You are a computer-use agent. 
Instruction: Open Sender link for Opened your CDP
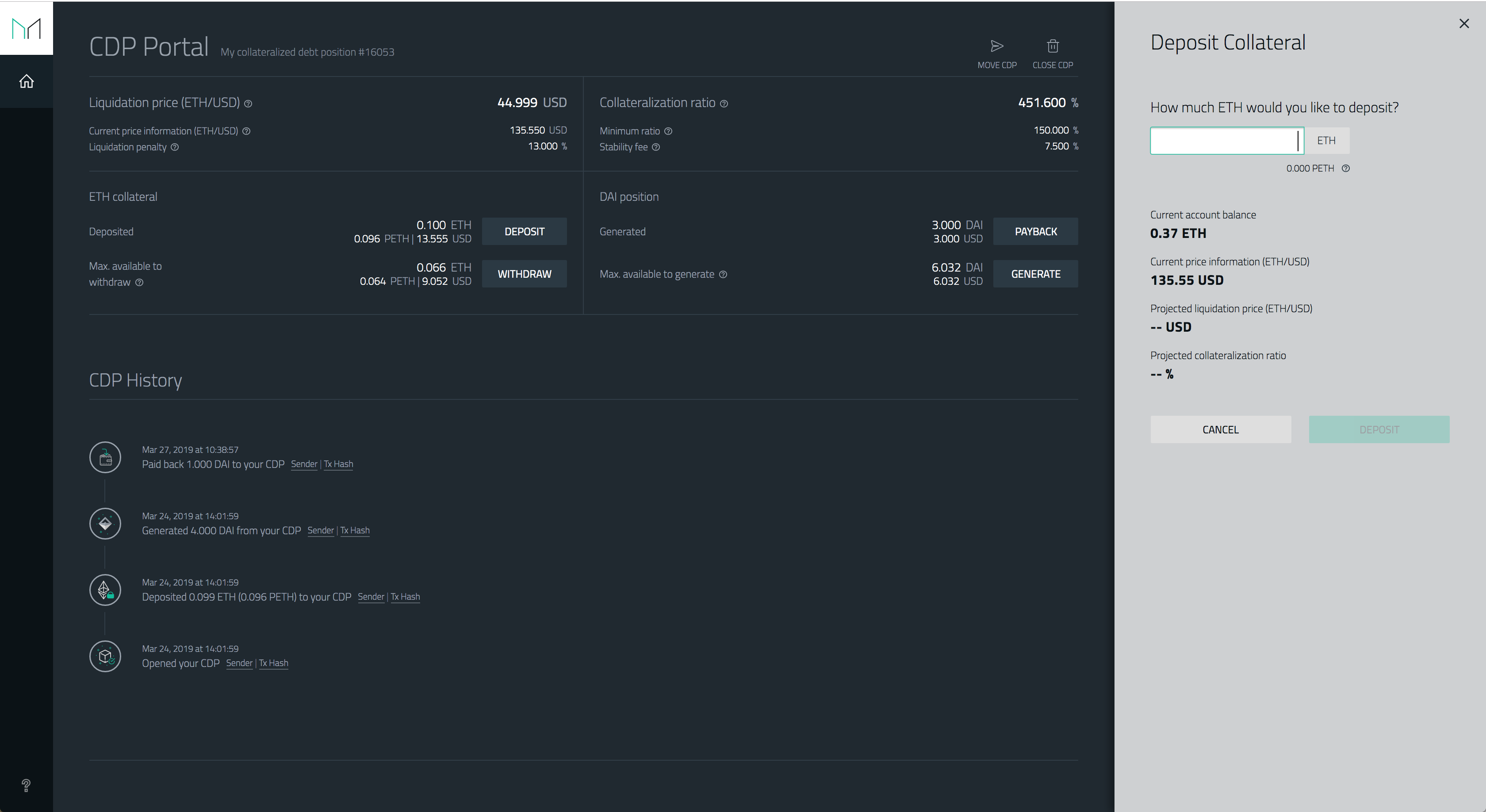pos(239,663)
